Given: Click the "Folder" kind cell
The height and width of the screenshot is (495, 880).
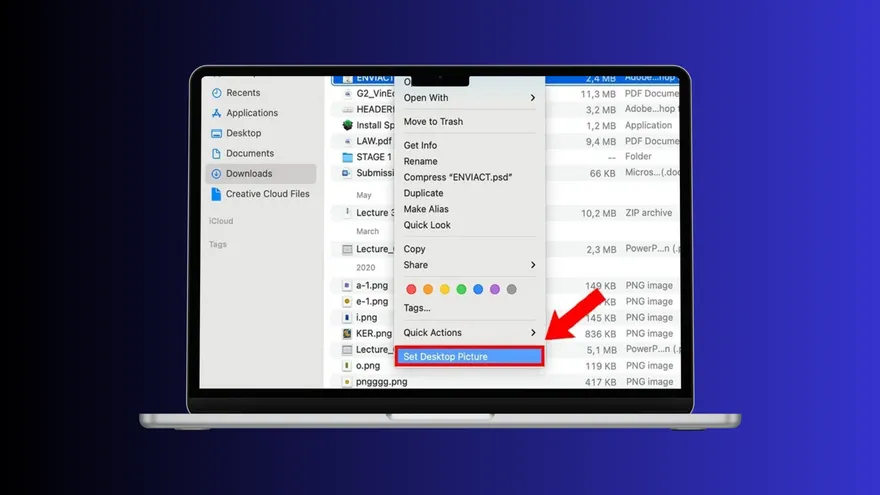Looking at the screenshot, I should point(638,156).
